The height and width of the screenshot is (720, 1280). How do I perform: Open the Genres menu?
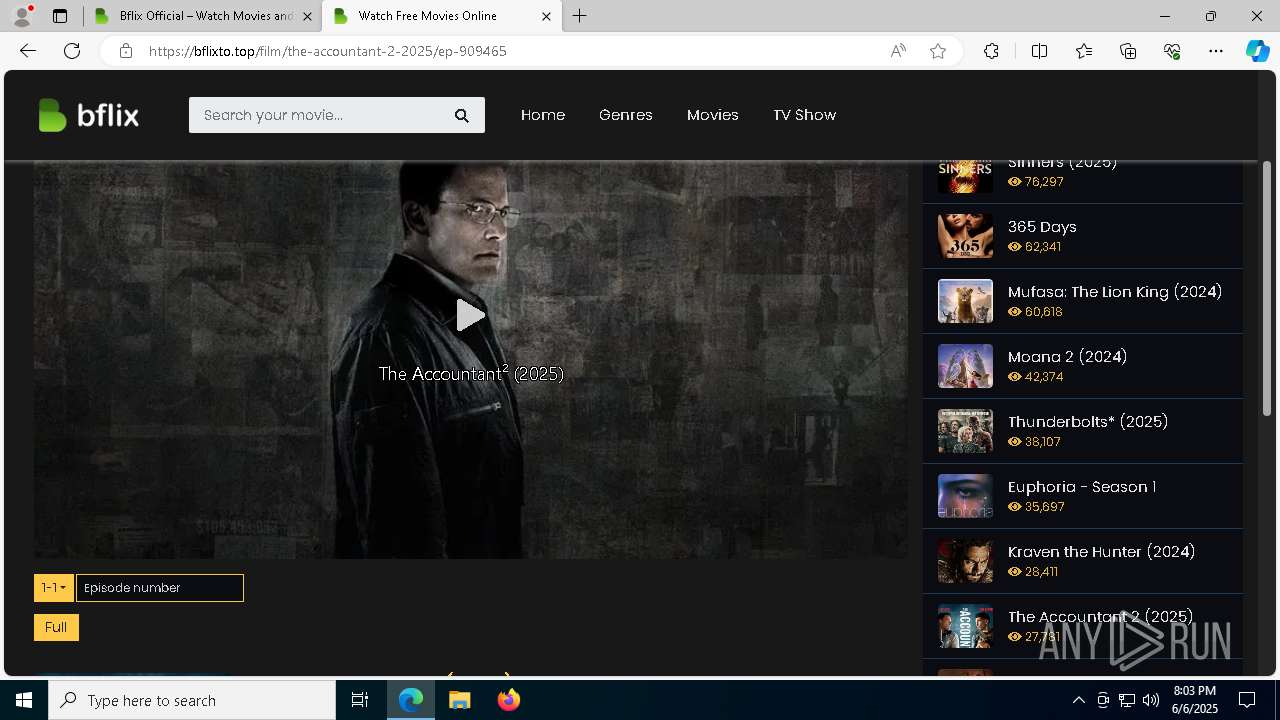(x=626, y=115)
